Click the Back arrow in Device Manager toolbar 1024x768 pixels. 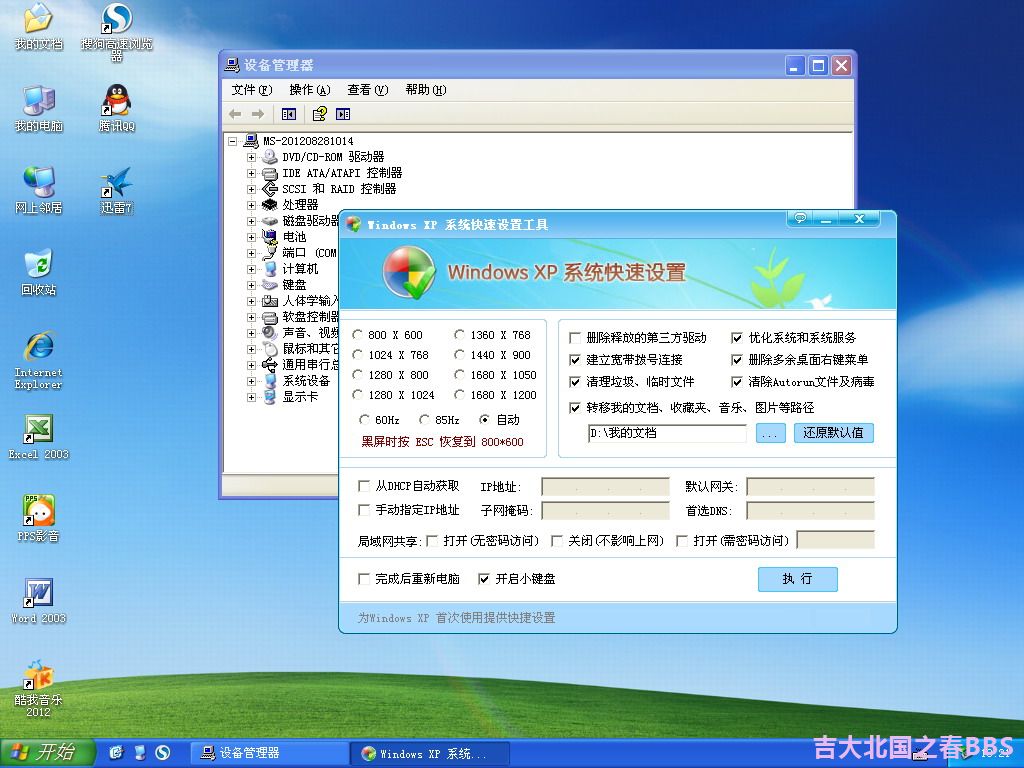[x=235, y=114]
